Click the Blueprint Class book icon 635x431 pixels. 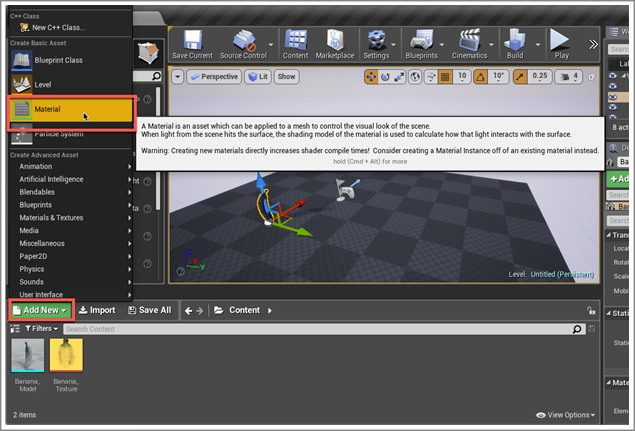click(x=21, y=60)
